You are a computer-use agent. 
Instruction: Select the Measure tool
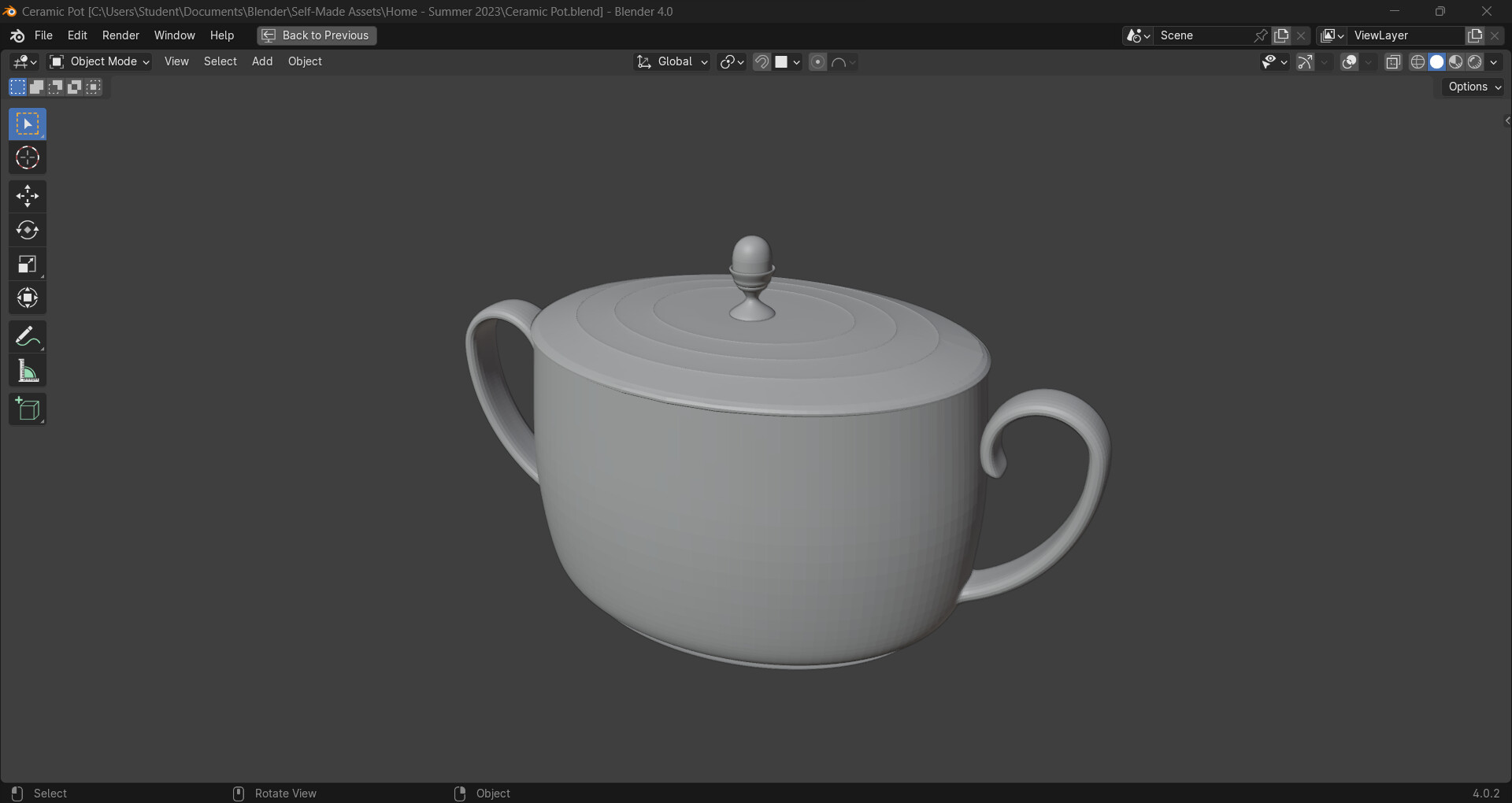coord(28,370)
